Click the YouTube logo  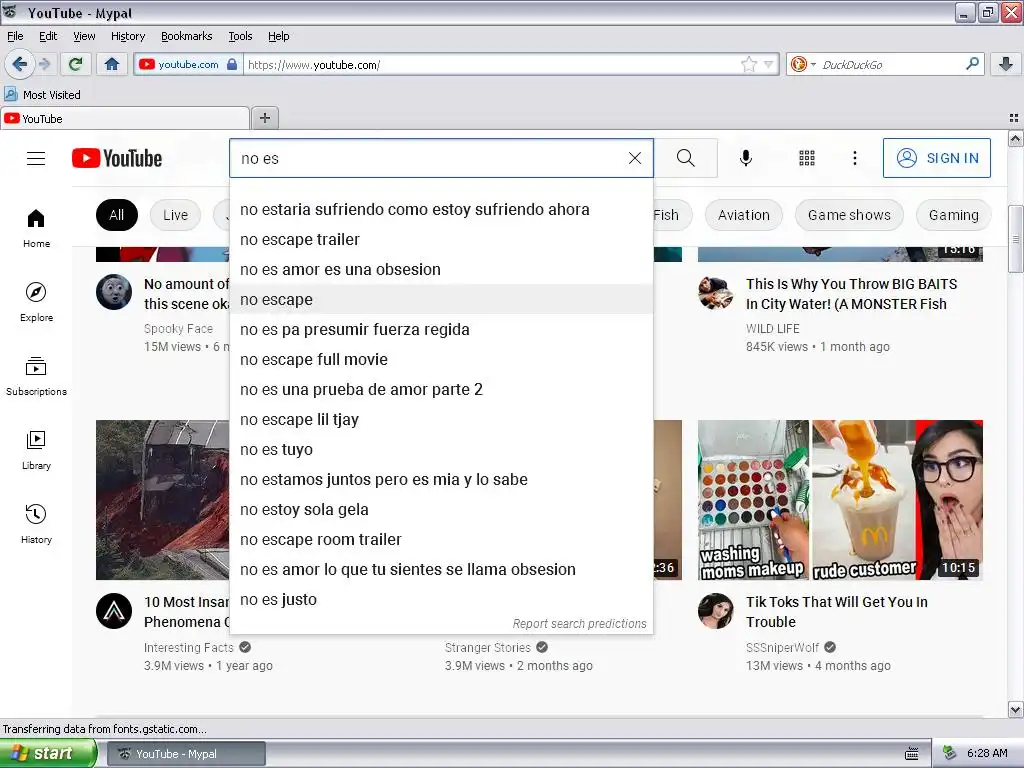(117, 159)
